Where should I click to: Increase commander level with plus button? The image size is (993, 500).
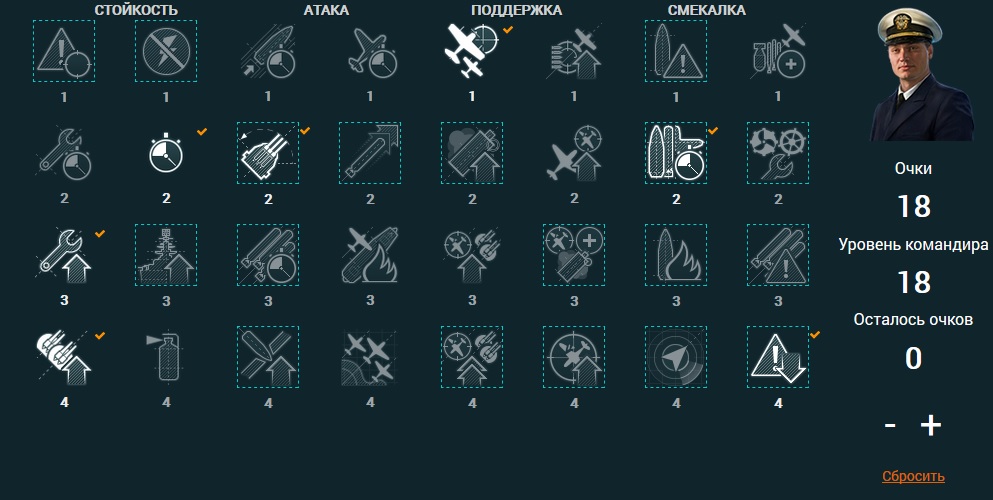click(930, 425)
